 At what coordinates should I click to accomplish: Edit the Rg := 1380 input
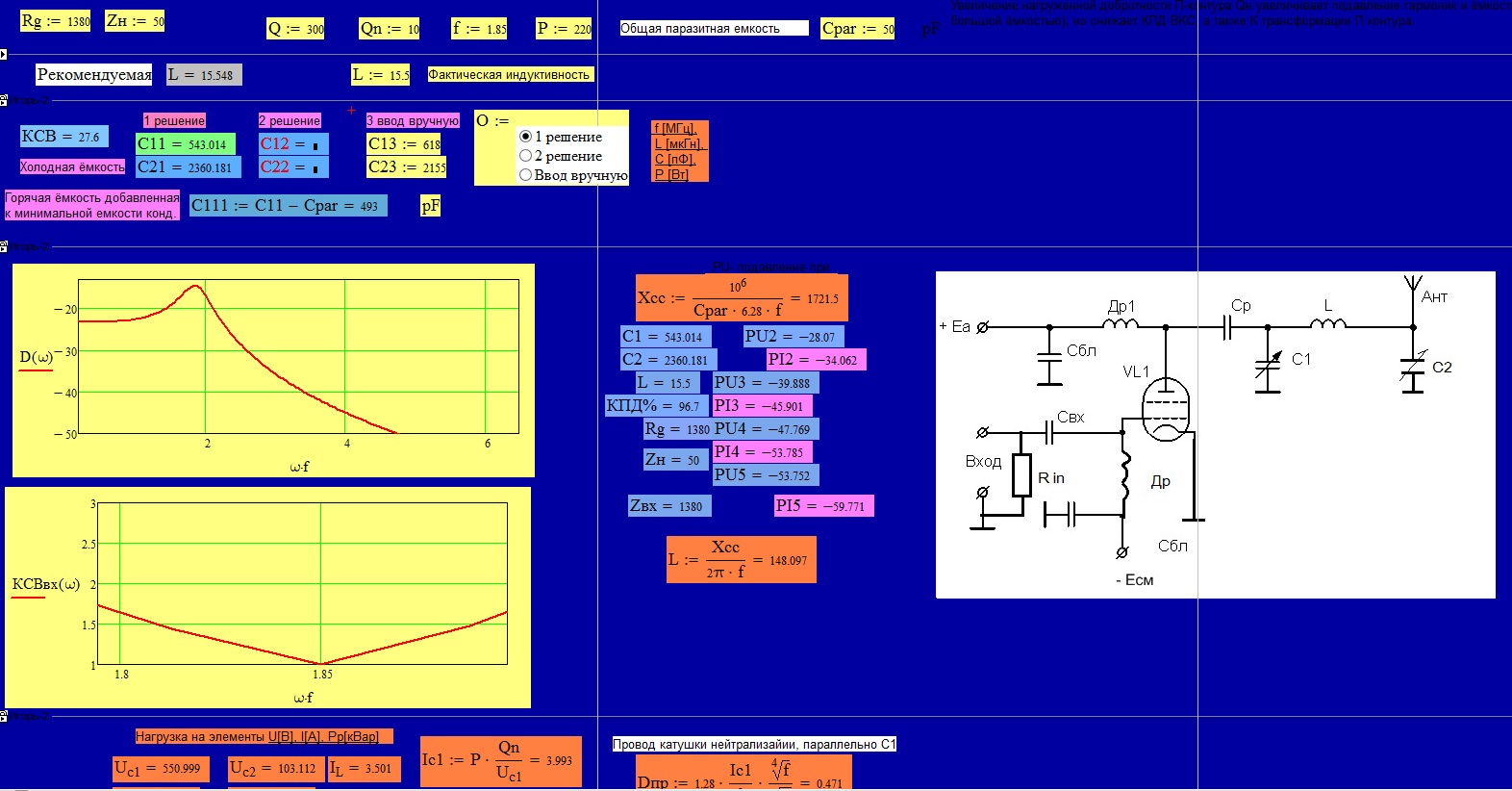pos(55,20)
